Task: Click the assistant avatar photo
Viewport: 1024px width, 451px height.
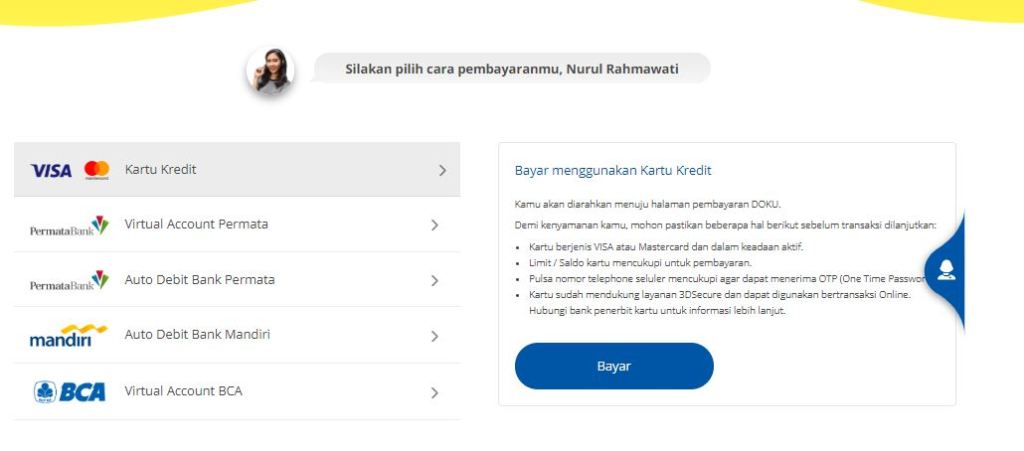Action: pos(271,70)
